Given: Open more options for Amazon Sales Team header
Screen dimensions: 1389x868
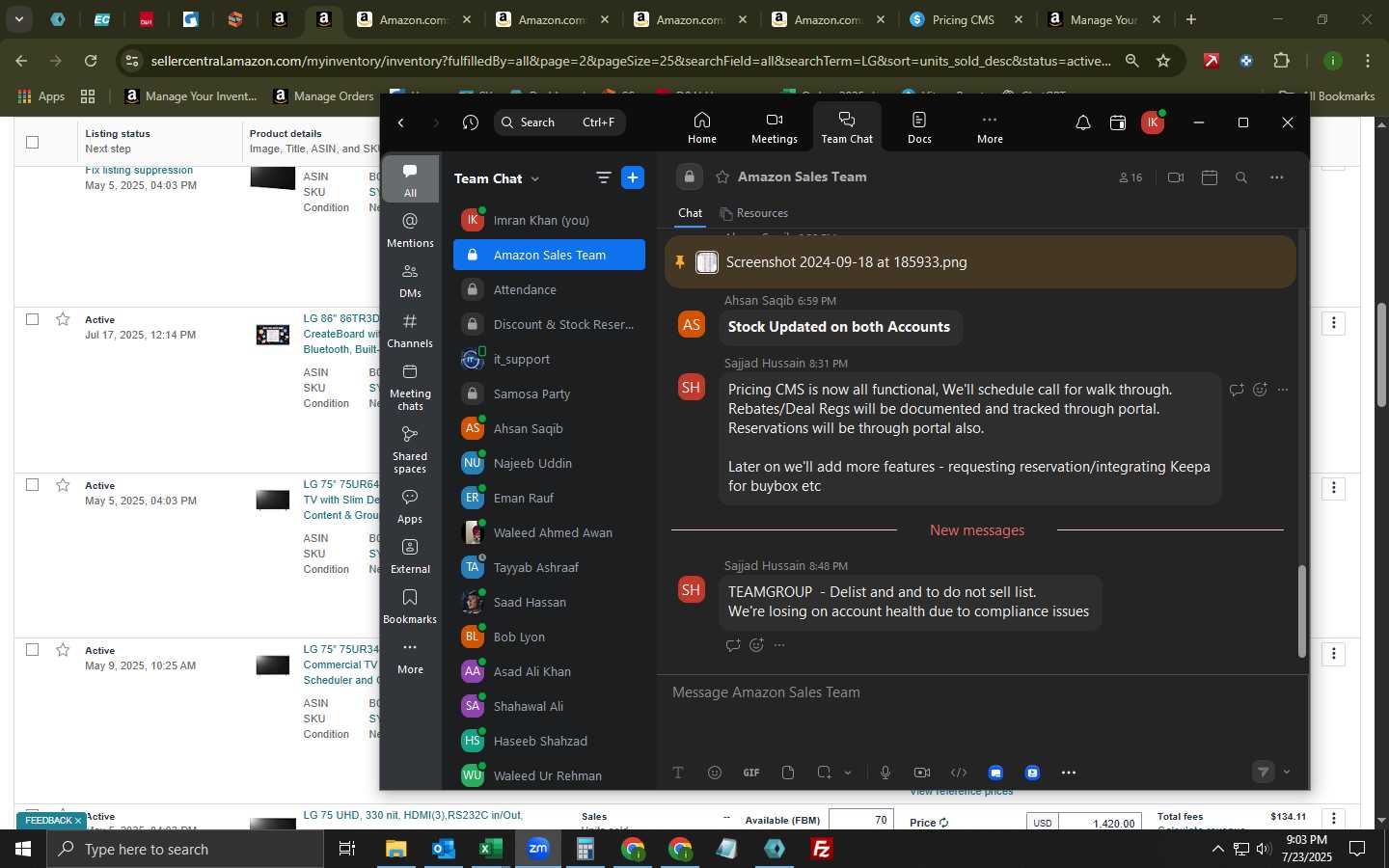Looking at the screenshot, I should (1277, 177).
